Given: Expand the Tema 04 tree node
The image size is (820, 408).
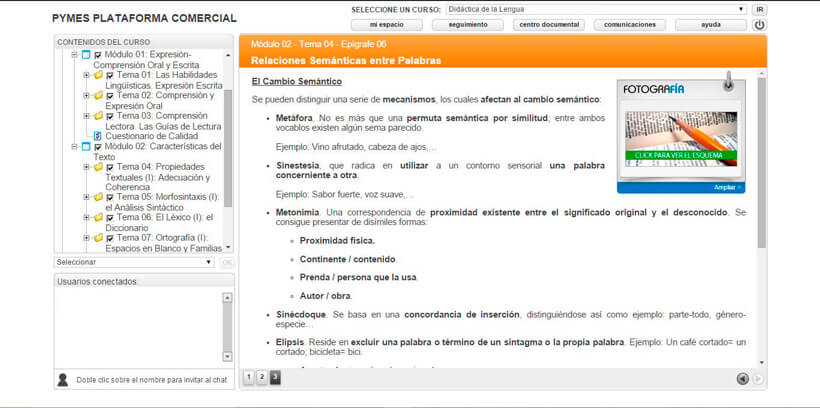Looking at the screenshot, I should click(86, 167).
